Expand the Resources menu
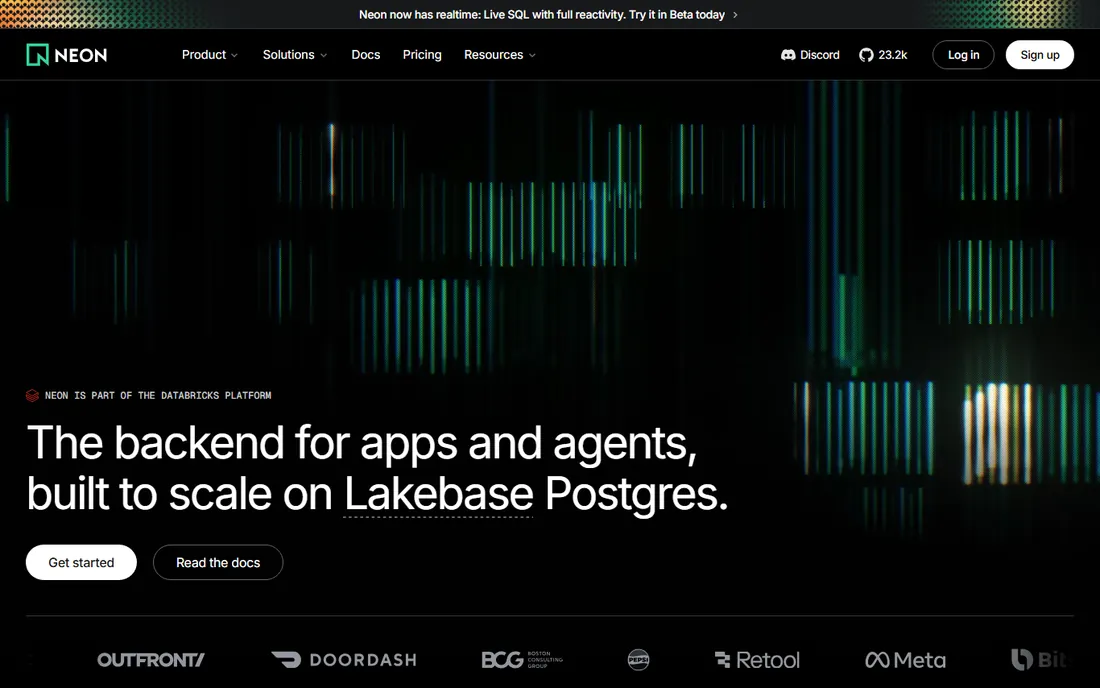1100x688 pixels. coord(500,55)
